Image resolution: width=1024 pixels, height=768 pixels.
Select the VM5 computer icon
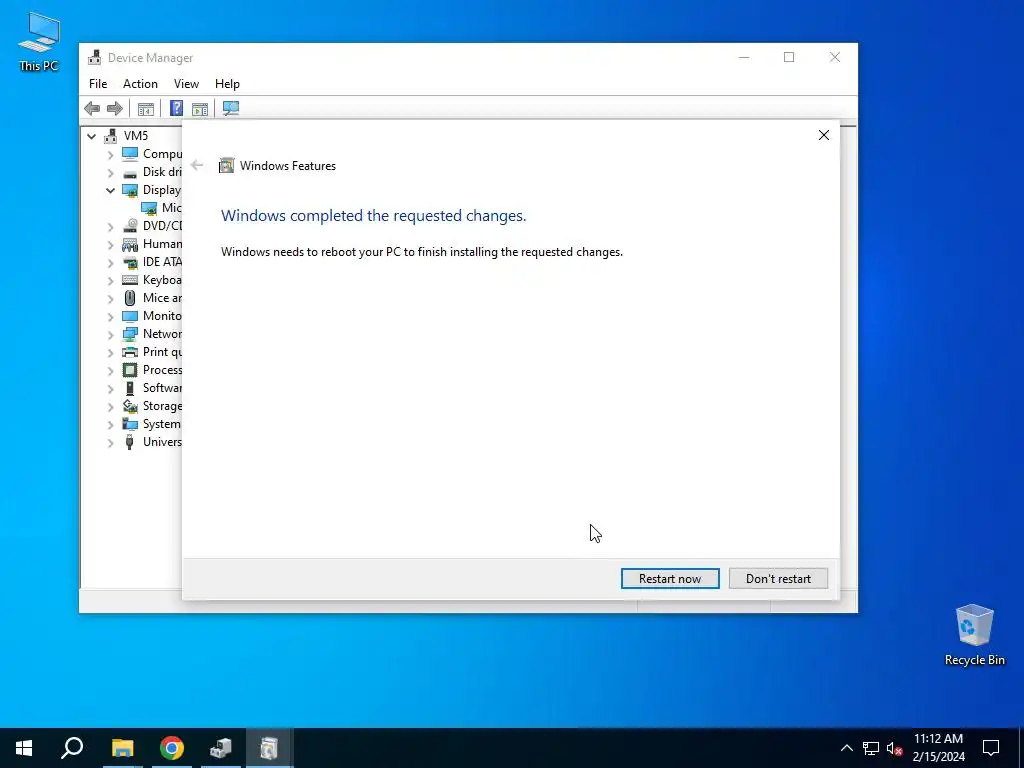(111, 135)
